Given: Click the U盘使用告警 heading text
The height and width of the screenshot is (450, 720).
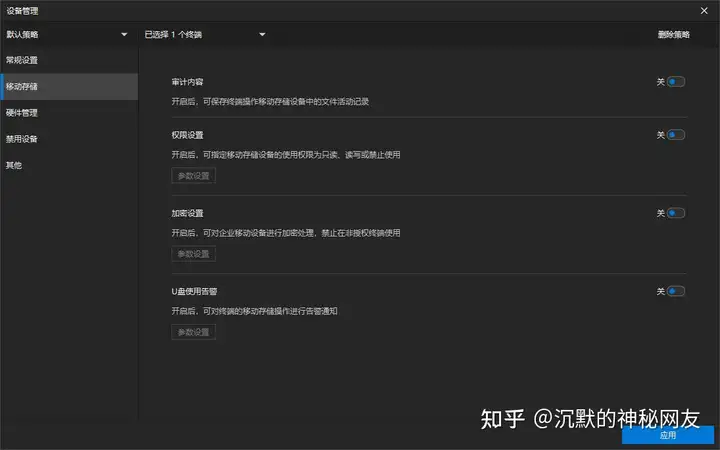Looking at the screenshot, I should point(194,291).
